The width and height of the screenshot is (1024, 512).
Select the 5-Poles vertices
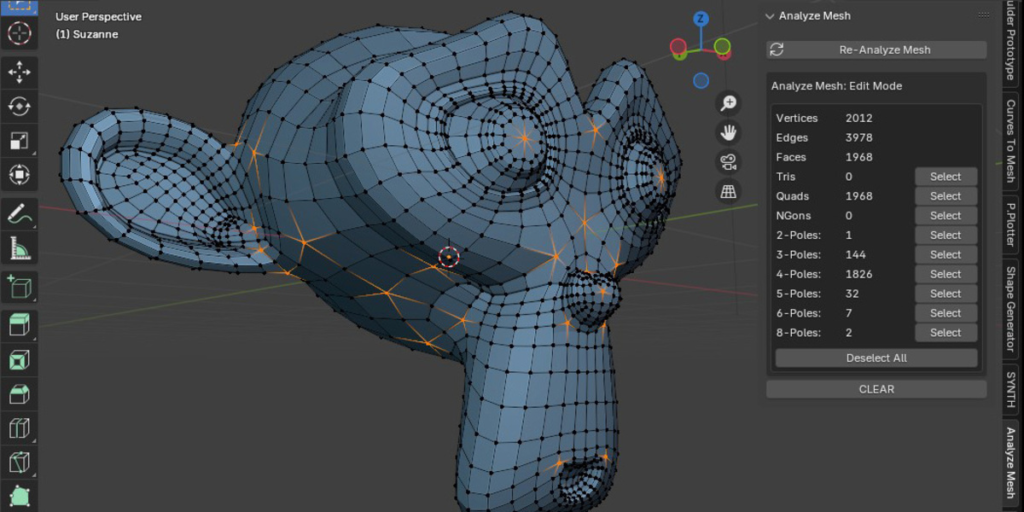[x=946, y=294]
